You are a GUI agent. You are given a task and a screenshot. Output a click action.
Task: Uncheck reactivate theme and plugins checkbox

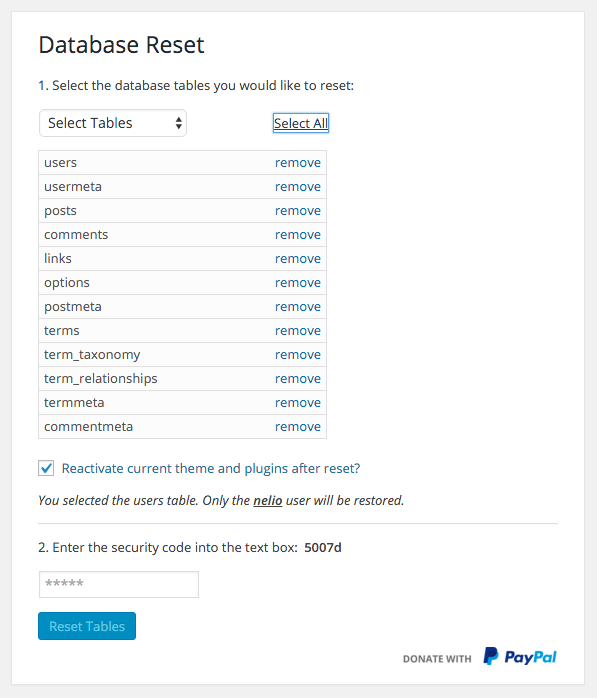(x=46, y=468)
